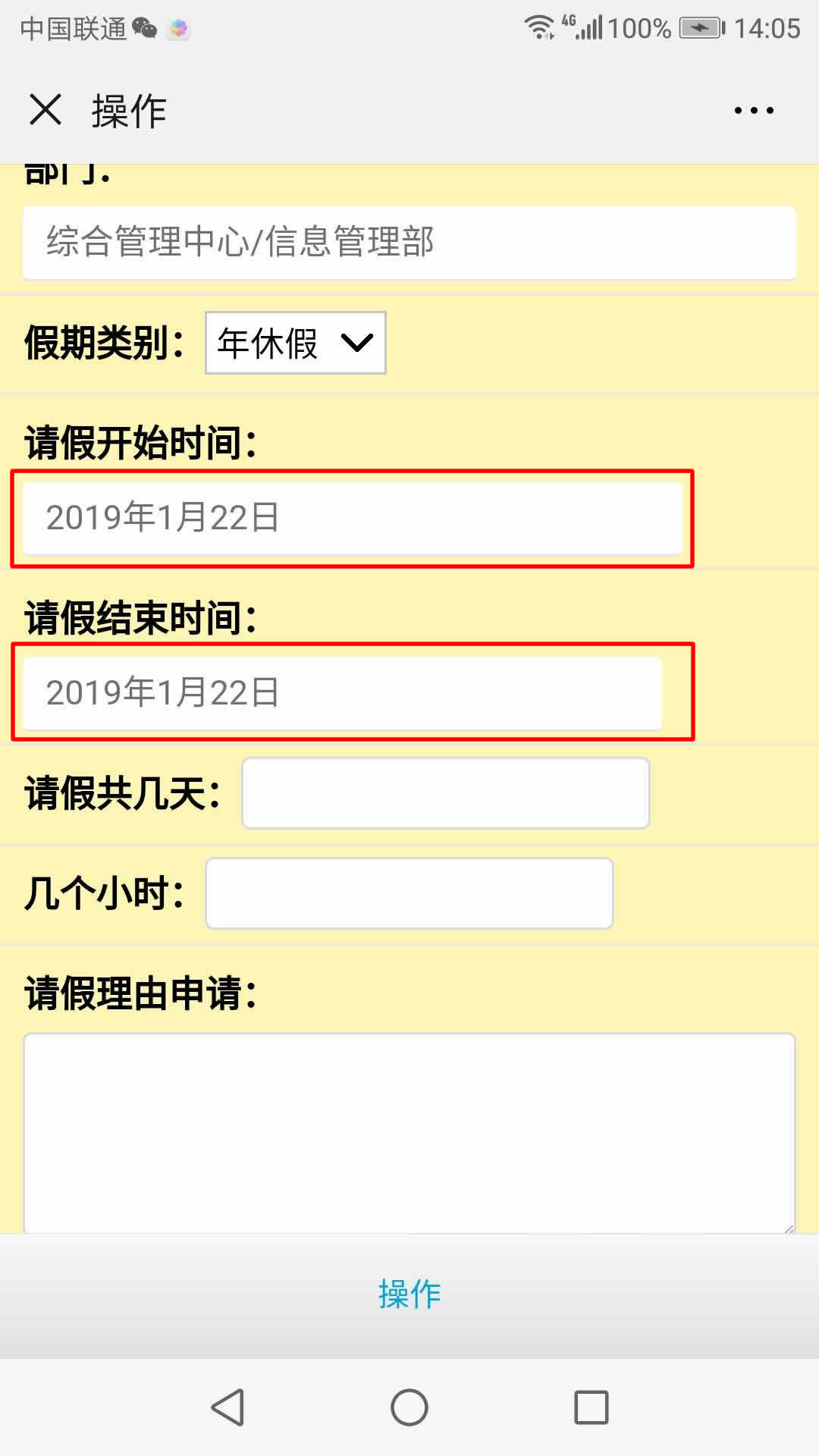Image resolution: width=819 pixels, height=1456 pixels.
Task: Click the 综合管理中心/信息管理部 department field
Action: tap(409, 242)
